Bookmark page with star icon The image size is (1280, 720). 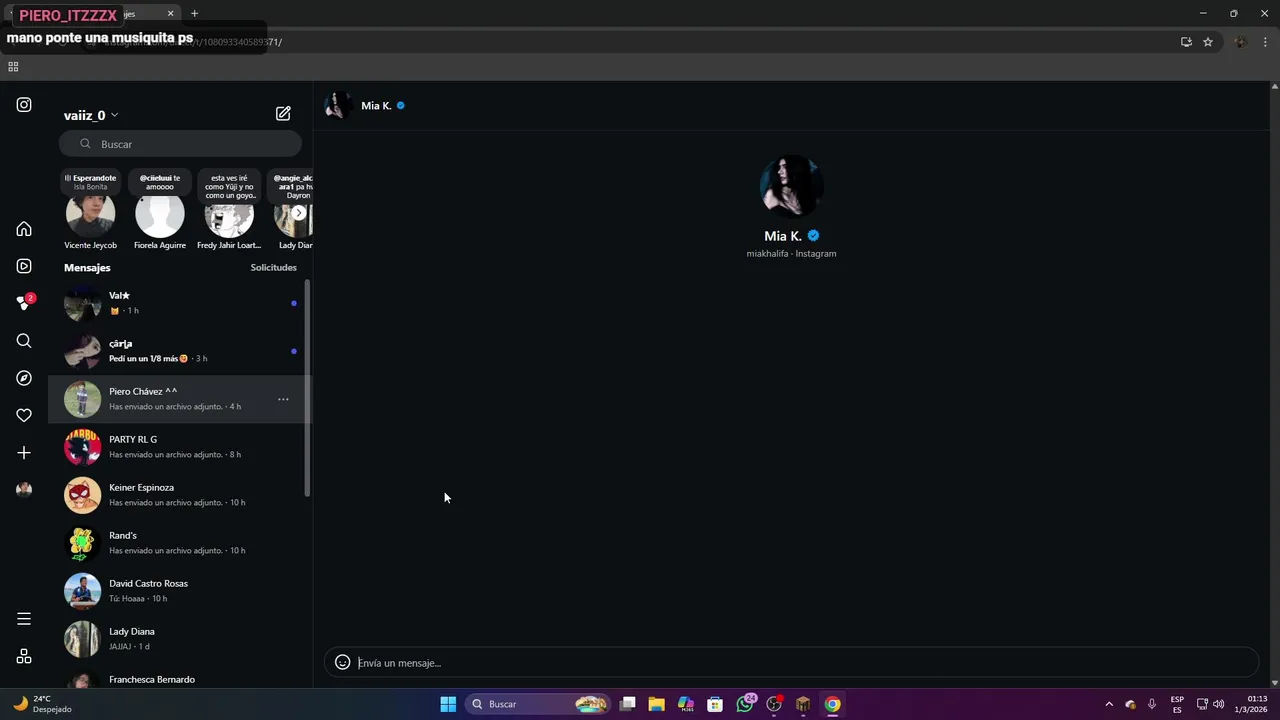click(1208, 42)
